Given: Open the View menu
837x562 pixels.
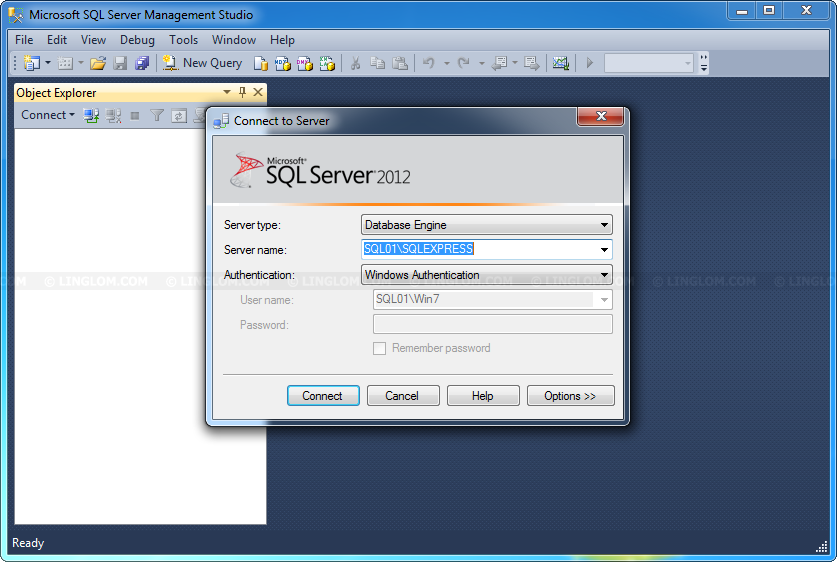Looking at the screenshot, I should [93, 40].
